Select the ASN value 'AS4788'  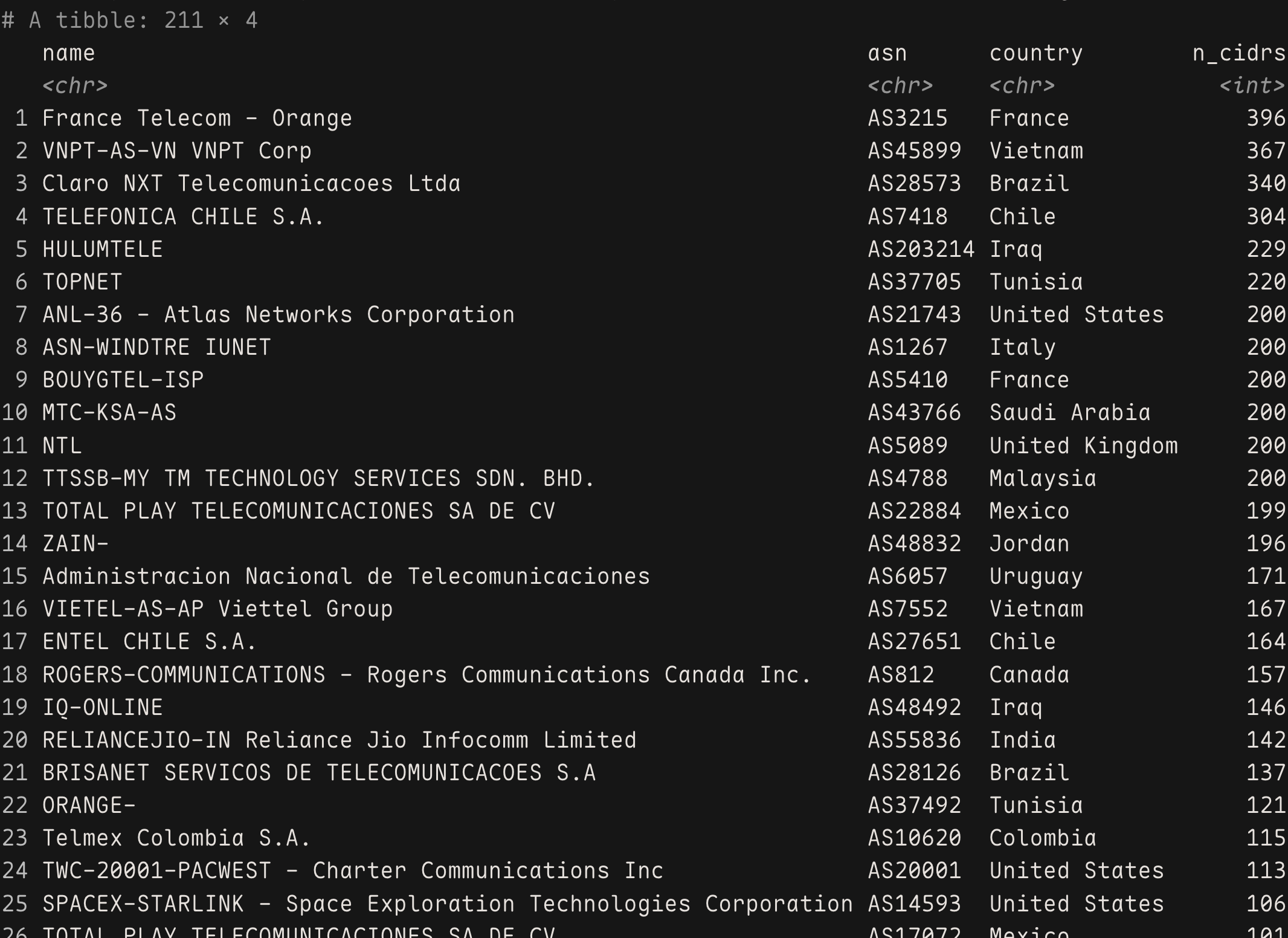pos(908,478)
